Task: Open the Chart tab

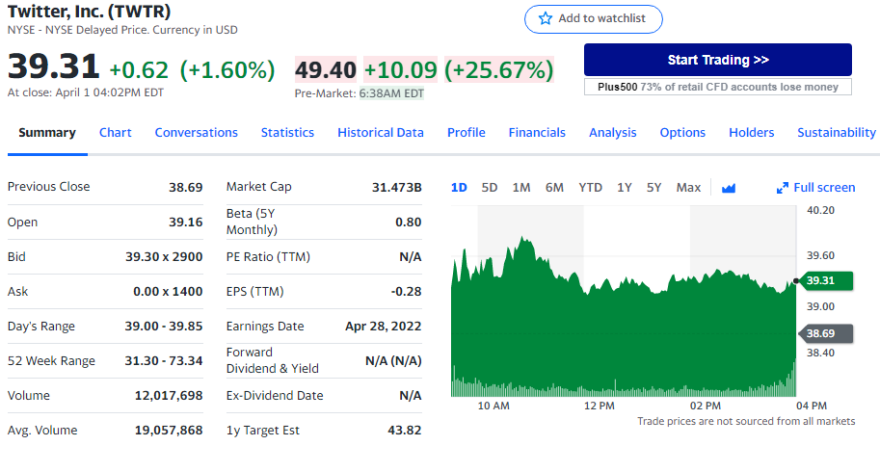Action: point(115,133)
